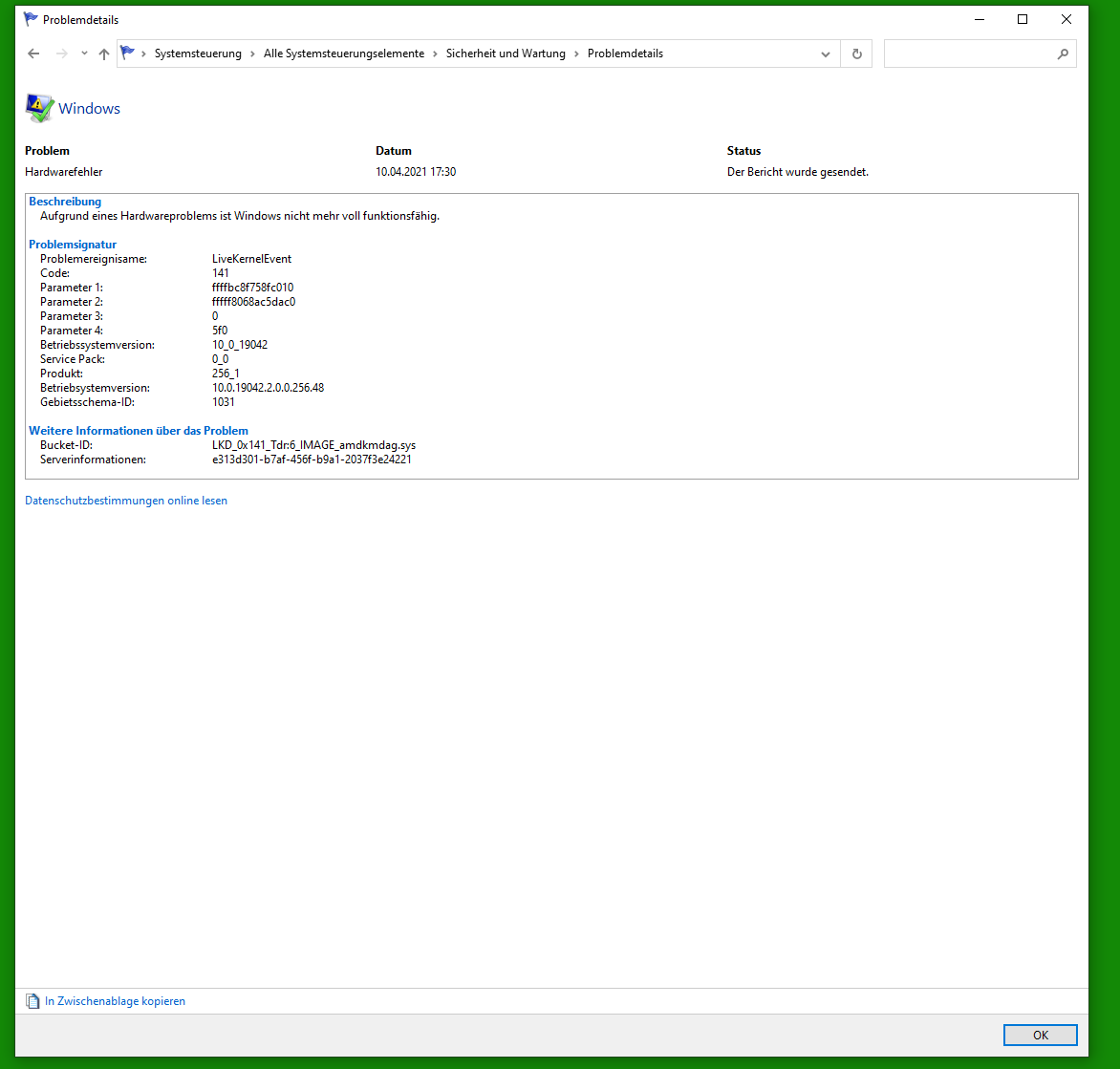Click the Problemsignatur section heading
Image resolution: width=1120 pixels, height=1069 pixels.
click(x=72, y=245)
